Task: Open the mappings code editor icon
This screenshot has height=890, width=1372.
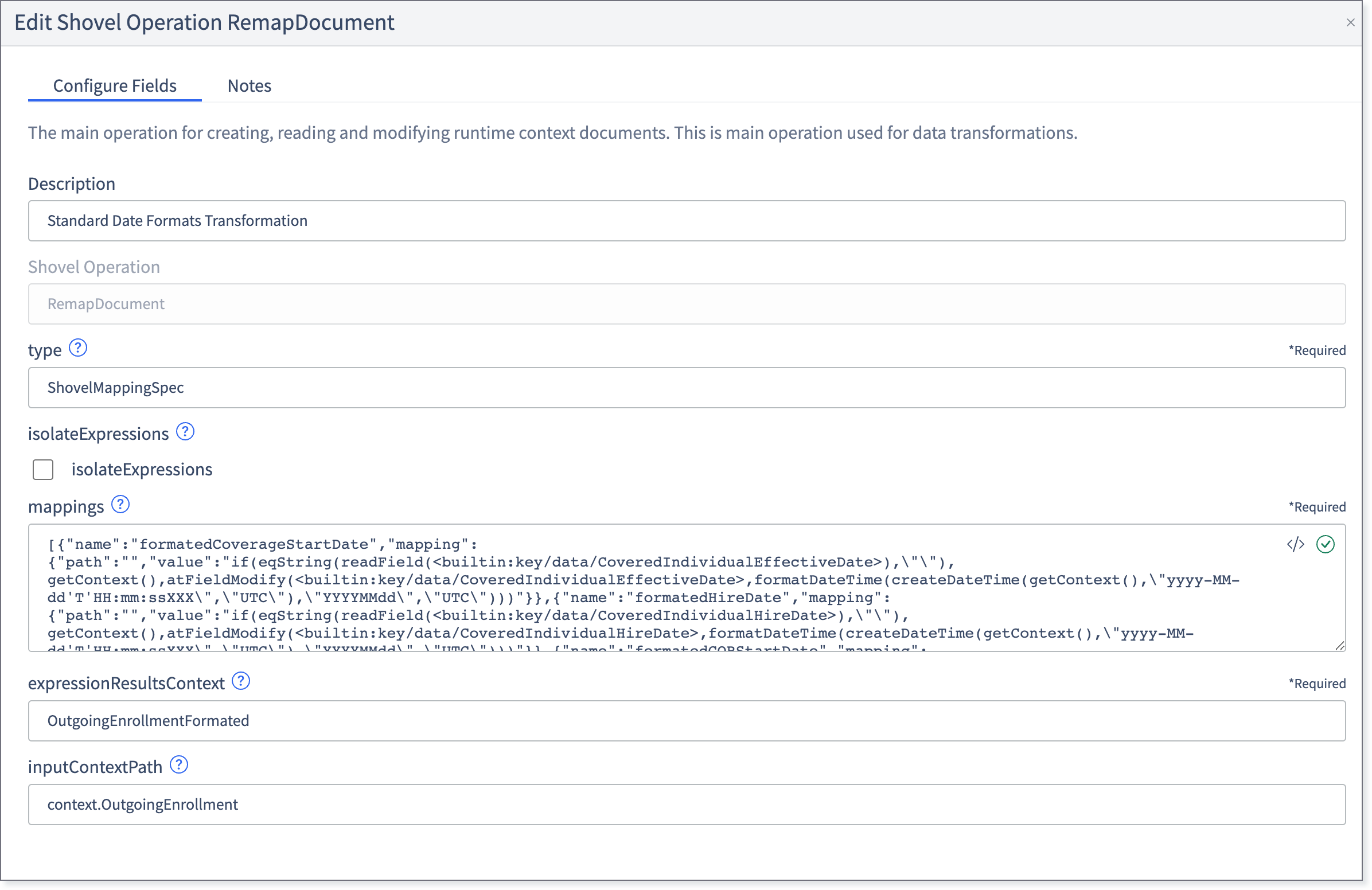Action: [1295, 544]
